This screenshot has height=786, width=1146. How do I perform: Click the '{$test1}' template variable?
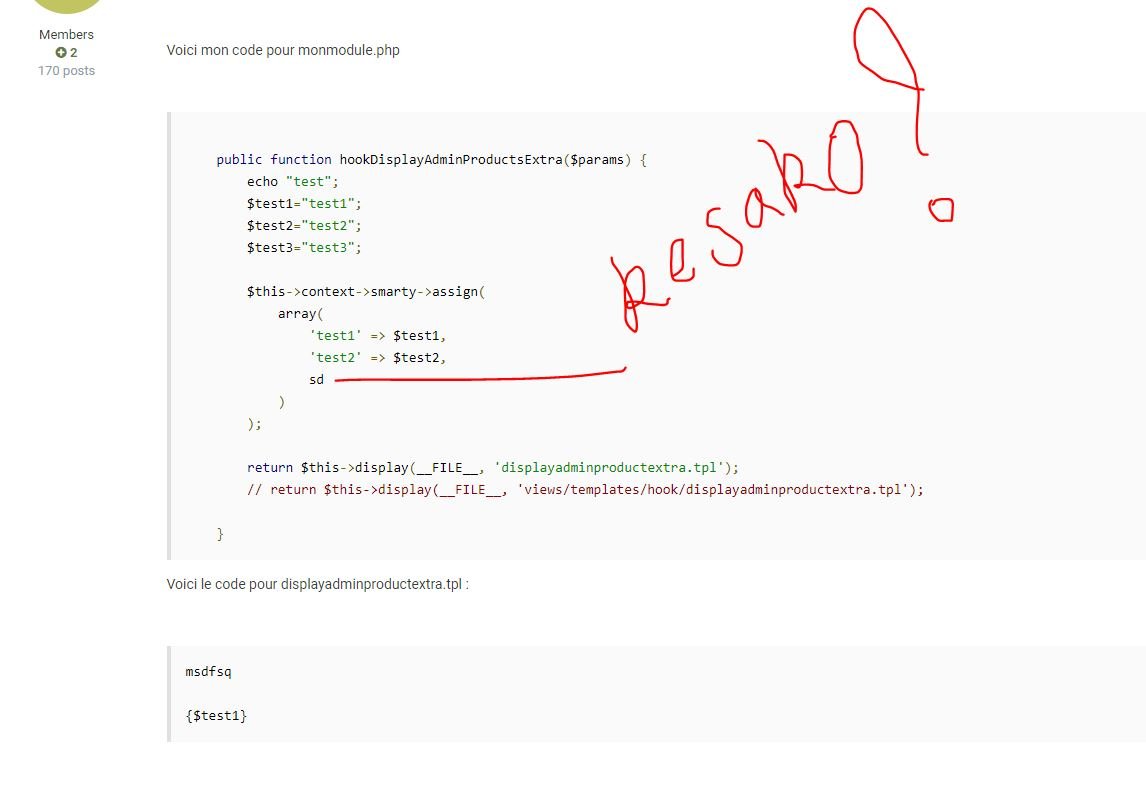[x=216, y=715]
